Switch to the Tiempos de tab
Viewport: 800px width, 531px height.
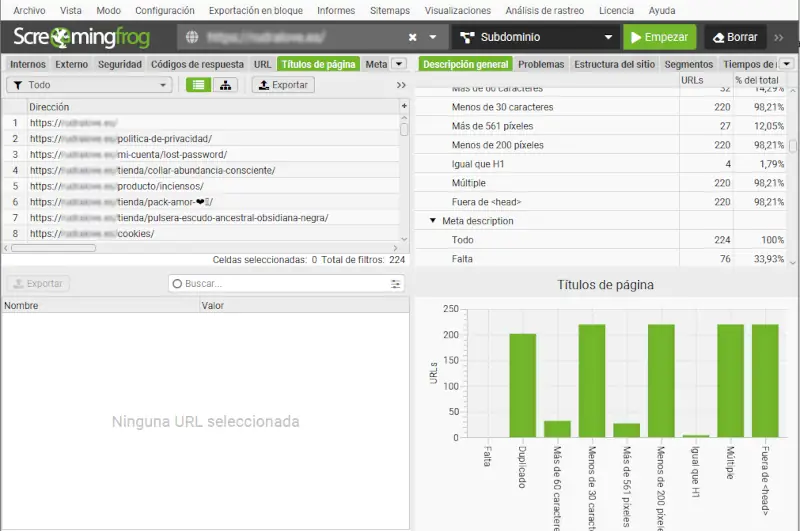click(749, 64)
